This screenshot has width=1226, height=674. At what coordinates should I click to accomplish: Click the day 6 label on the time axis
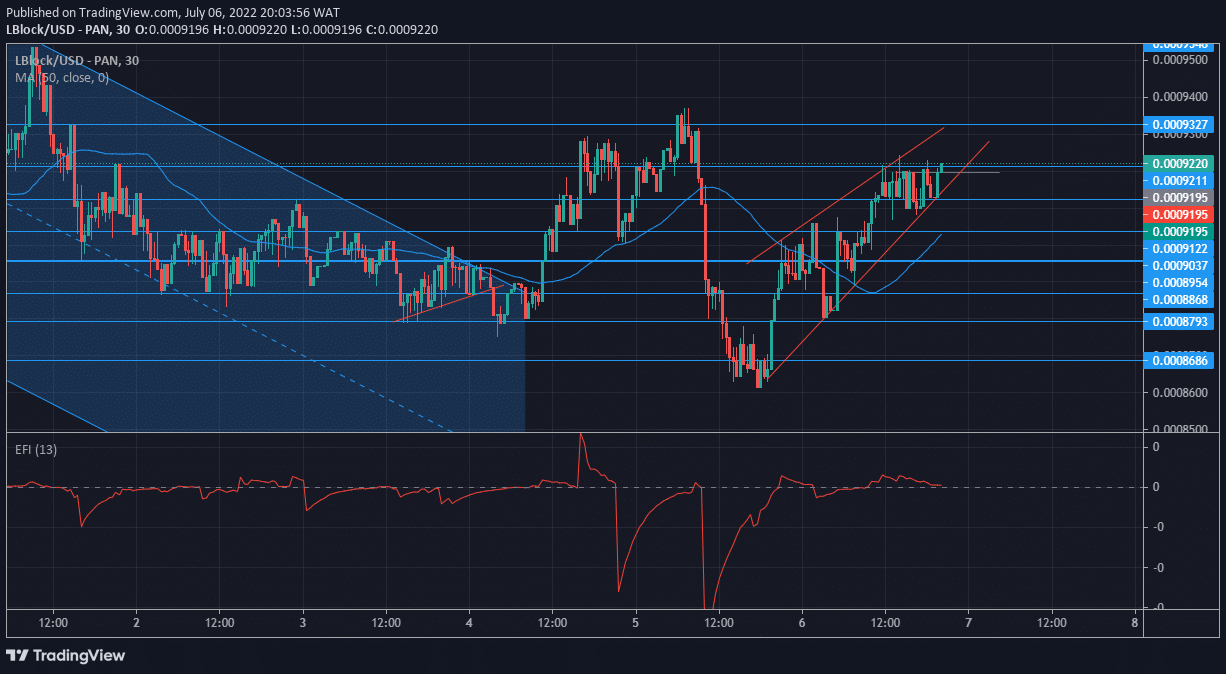coord(802,622)
